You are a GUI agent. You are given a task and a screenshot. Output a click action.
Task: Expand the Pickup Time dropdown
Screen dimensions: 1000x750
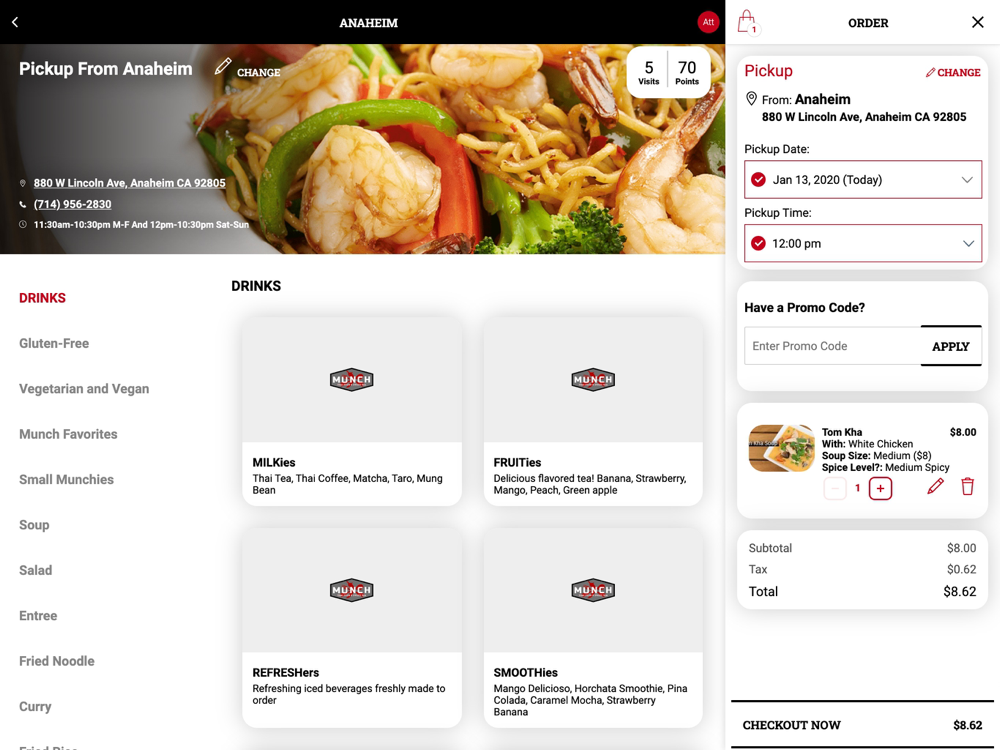pos(863,243)
